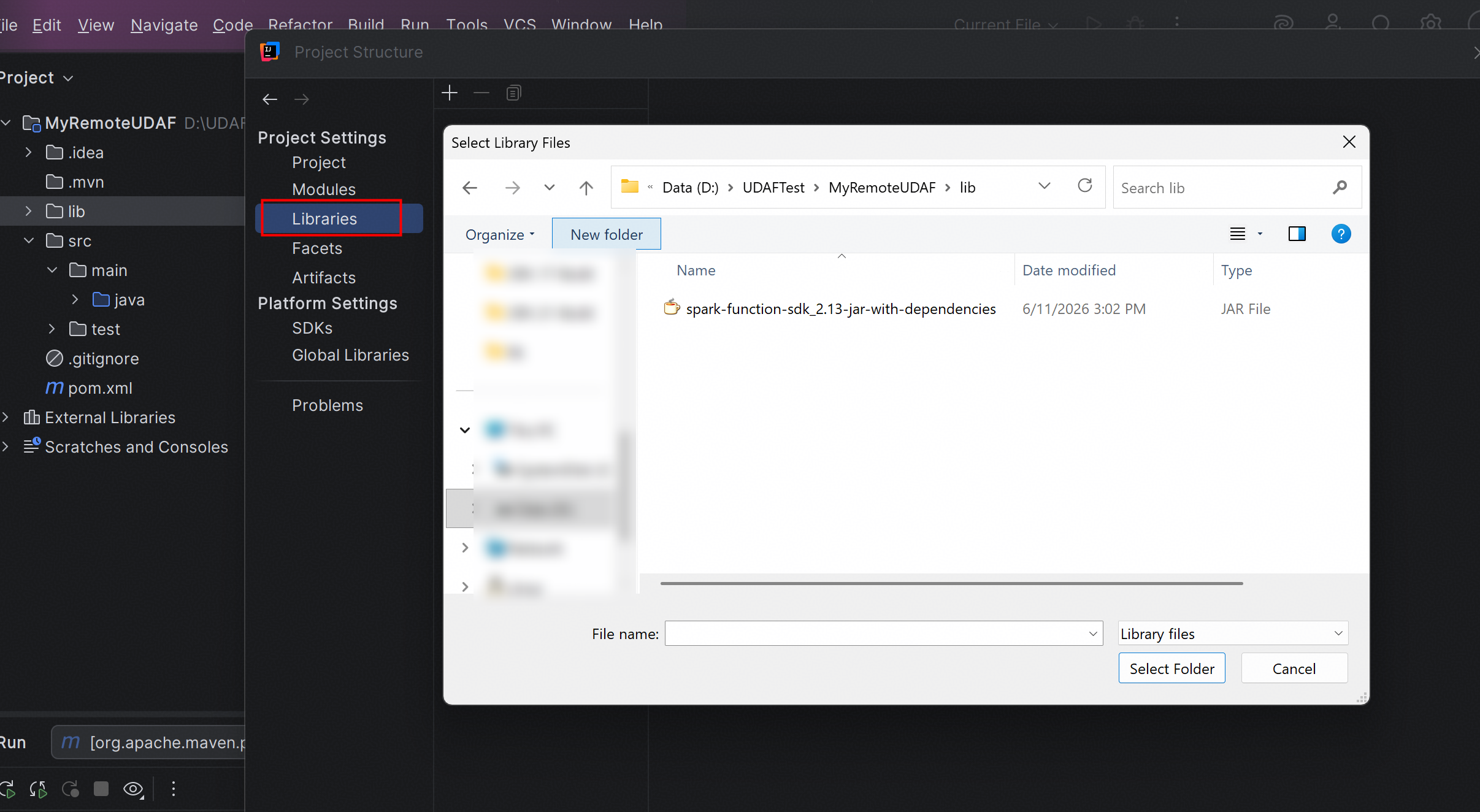Click the rerun icon in the Run panel
This screenshot has width=1480, height=812.
(x=7, y=789)
